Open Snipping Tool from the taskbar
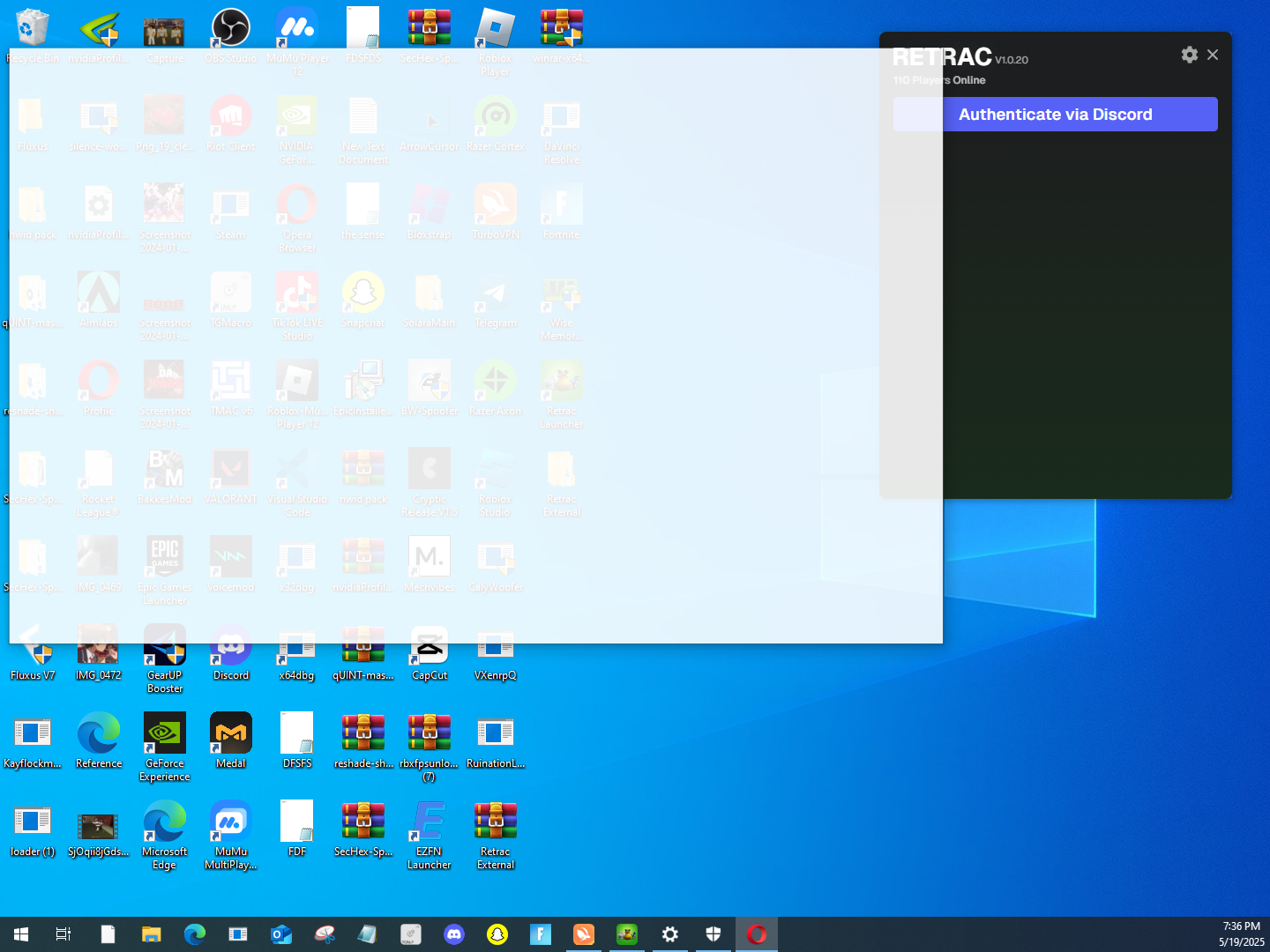Viewport: 1270px width, 952px height. (325, 934)
